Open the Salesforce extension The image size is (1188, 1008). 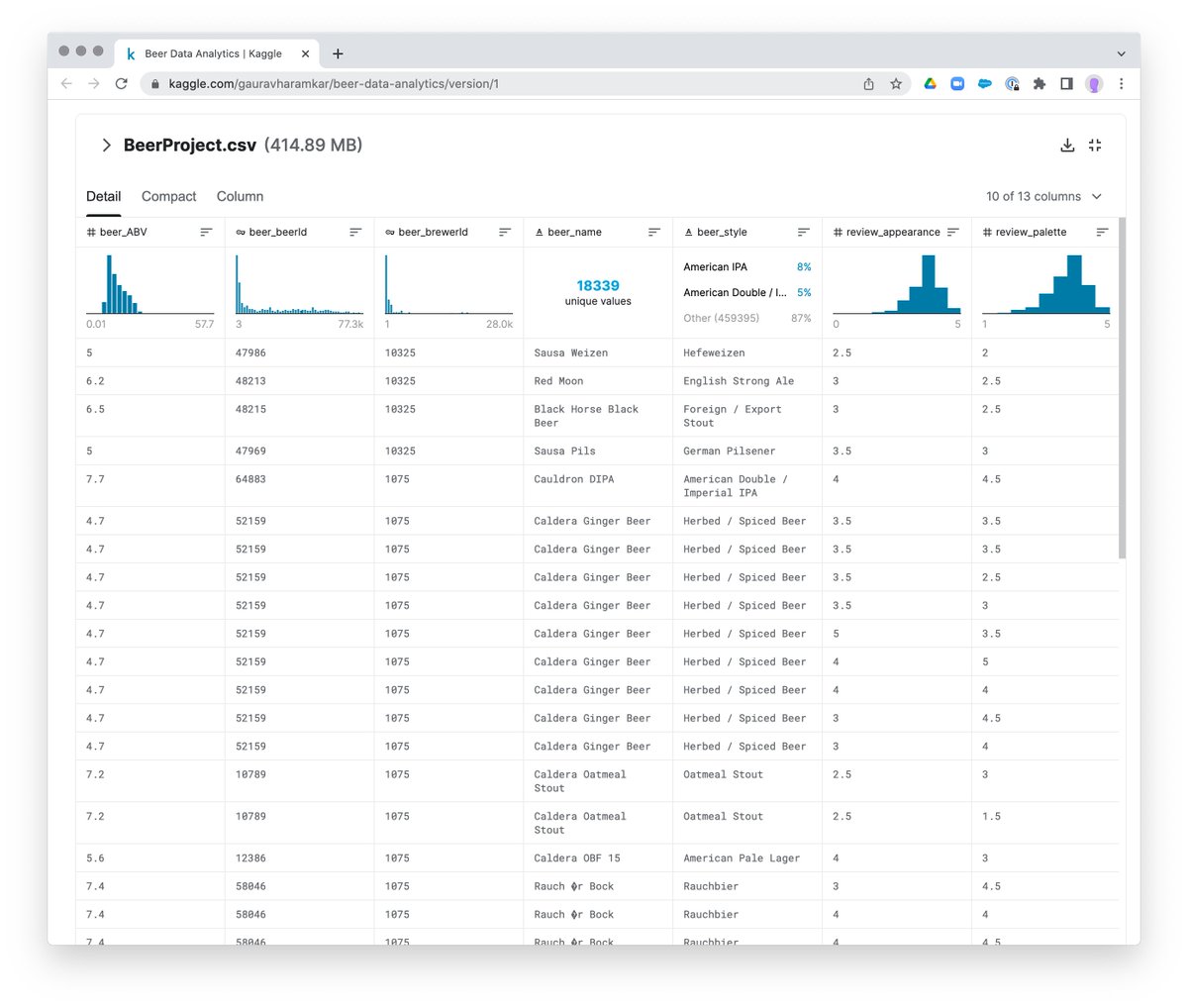[x=985, y=84]
